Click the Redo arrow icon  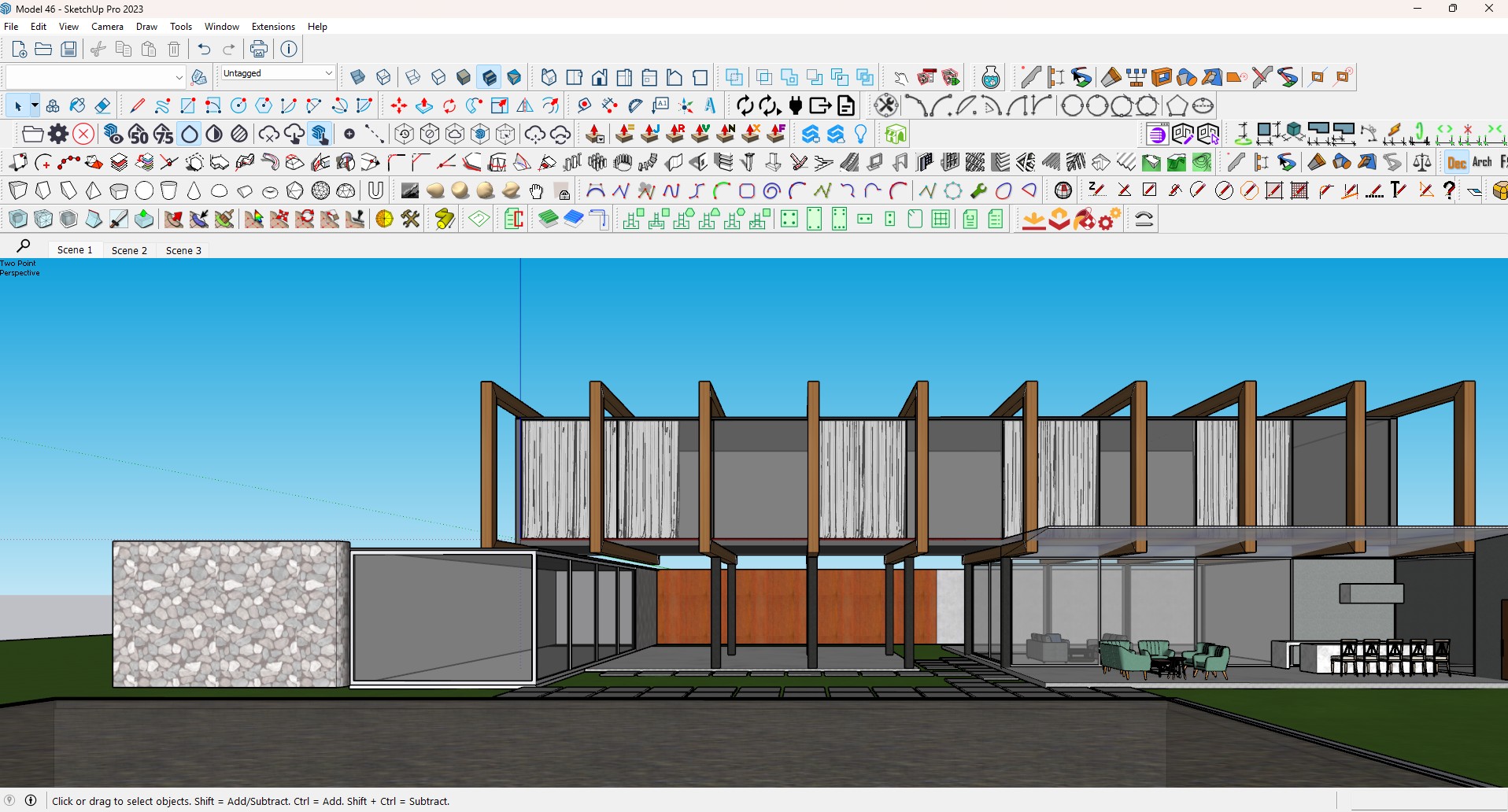[229, 49]
